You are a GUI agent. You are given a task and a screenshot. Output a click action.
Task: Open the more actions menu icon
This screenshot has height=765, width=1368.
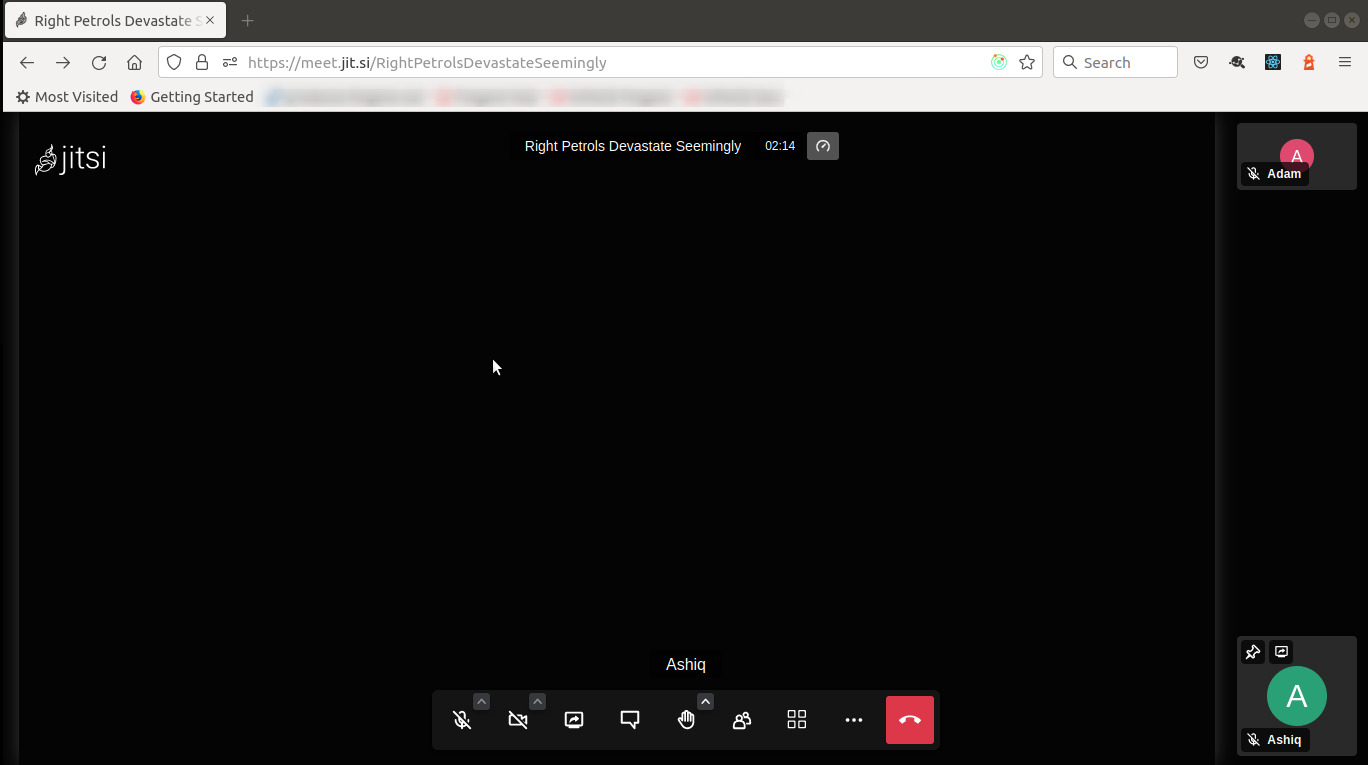[854, 719]
